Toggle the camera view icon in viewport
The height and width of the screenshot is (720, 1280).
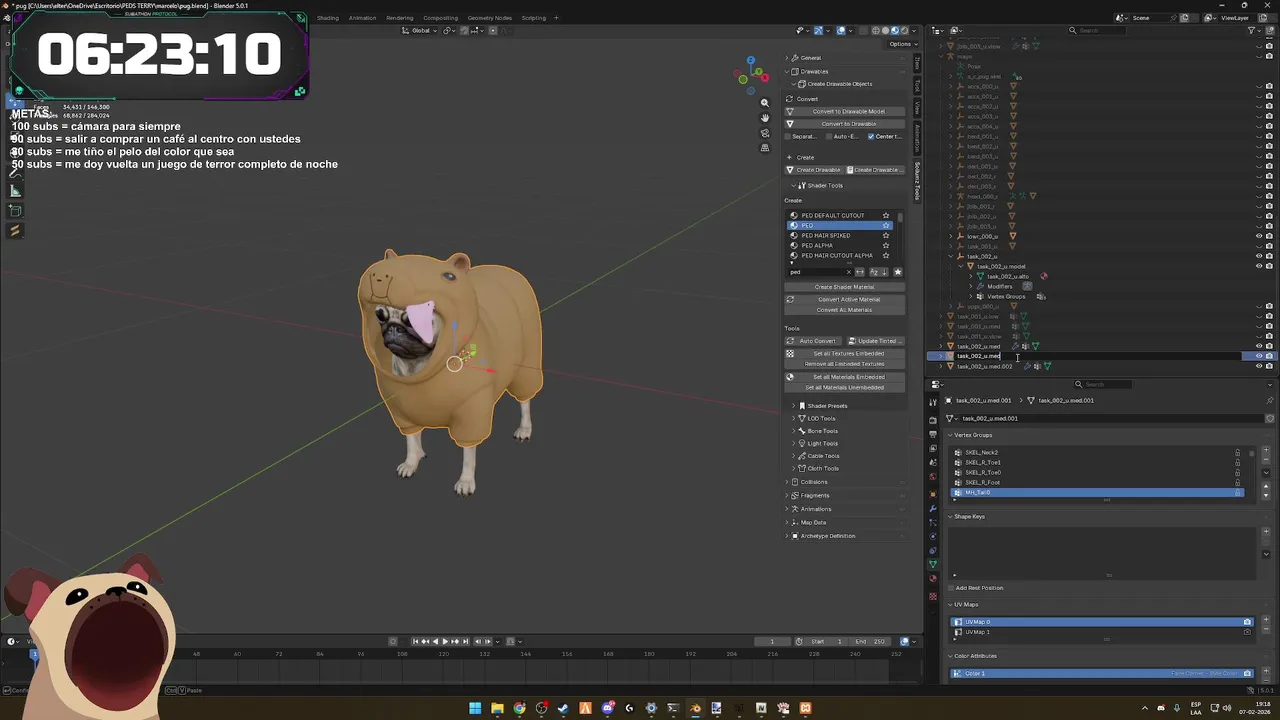[x=765, y=133]
